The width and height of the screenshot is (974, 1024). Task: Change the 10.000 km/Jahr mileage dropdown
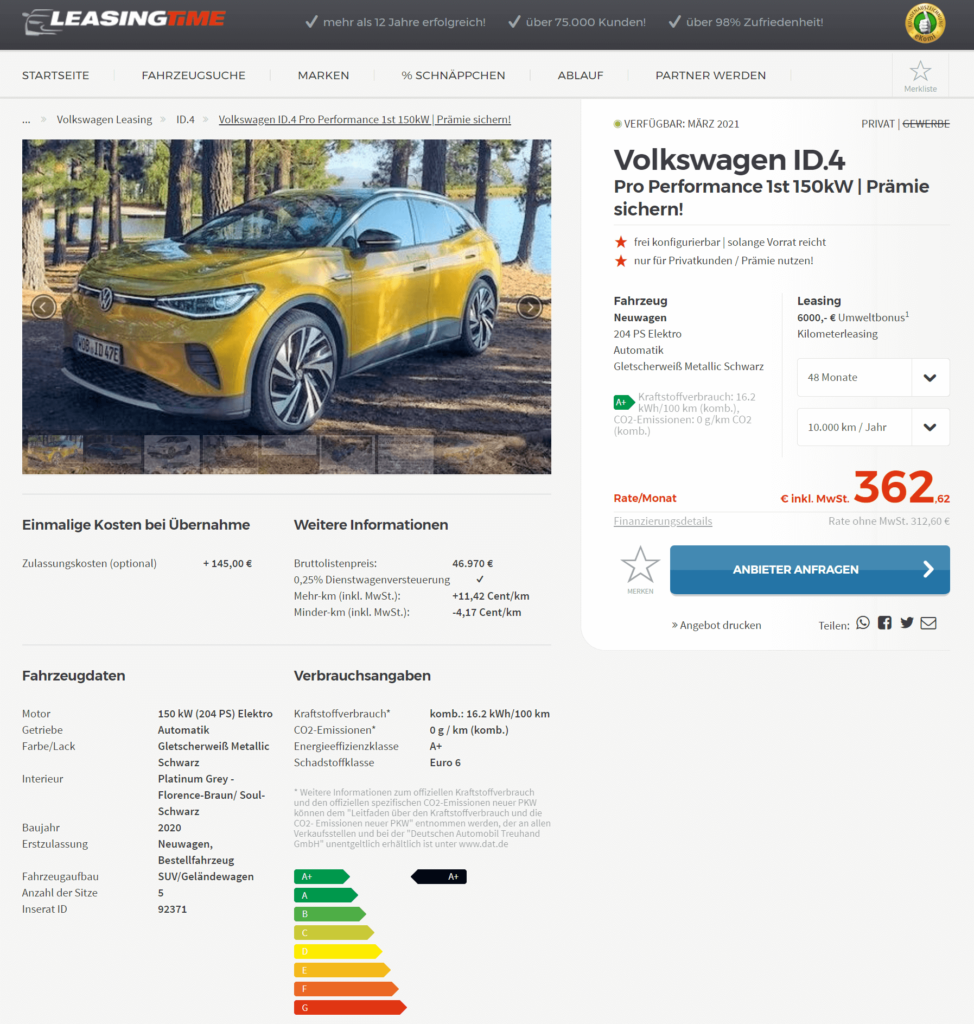pyautogui.click(x=872, y=427)
